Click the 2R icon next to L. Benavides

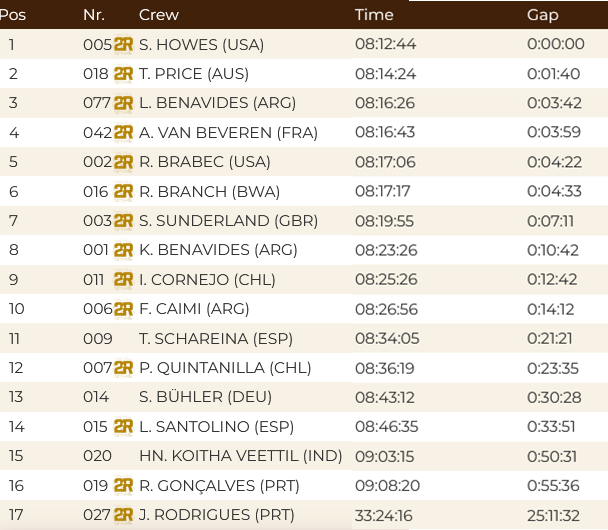[124, 103]
